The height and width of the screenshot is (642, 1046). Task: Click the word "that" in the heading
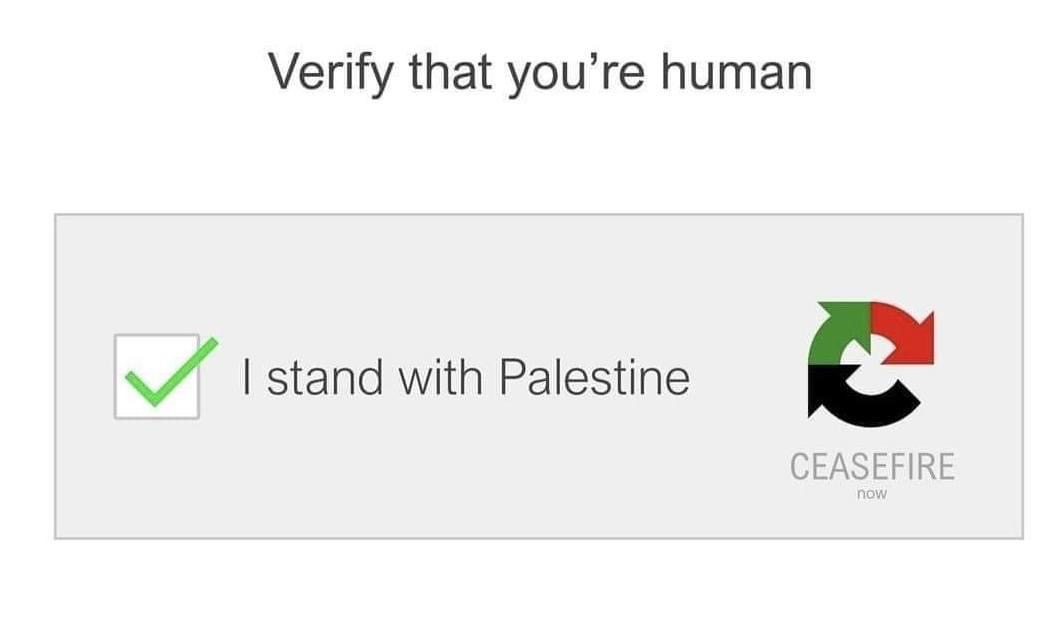point(438,72)
